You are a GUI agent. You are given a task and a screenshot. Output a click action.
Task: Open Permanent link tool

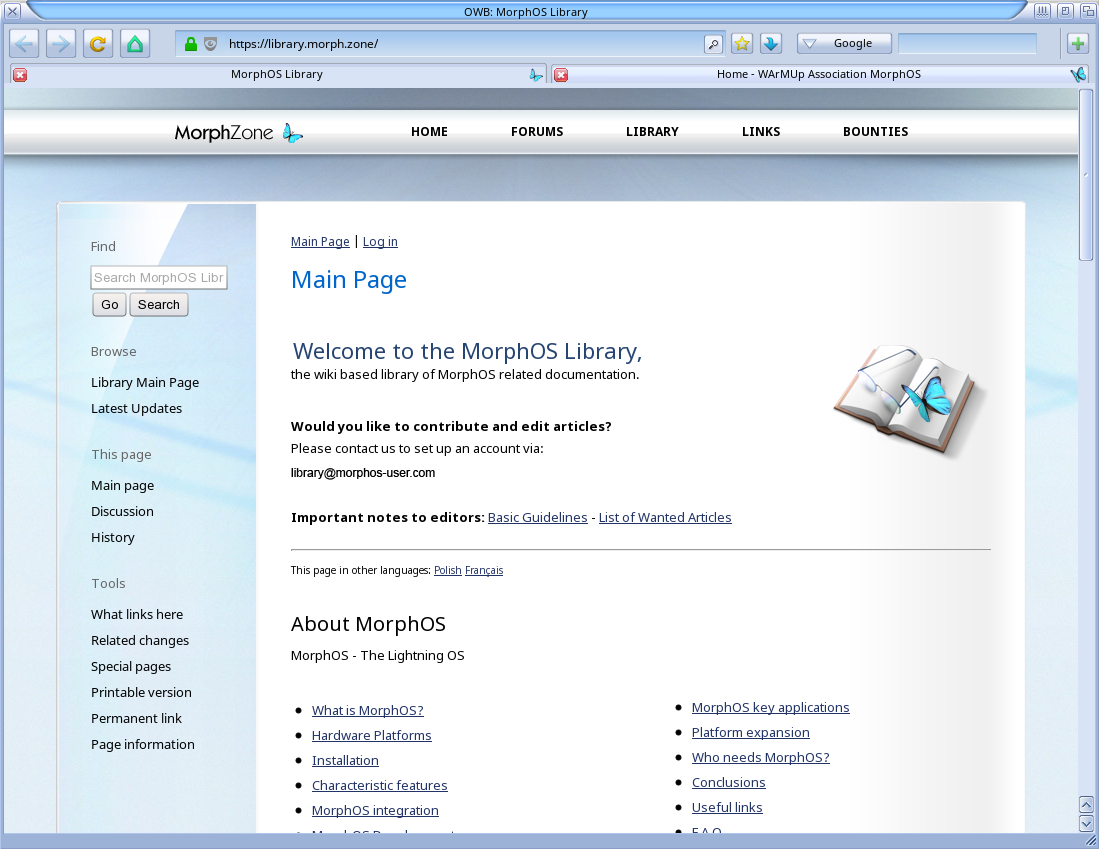coord(136,719)
